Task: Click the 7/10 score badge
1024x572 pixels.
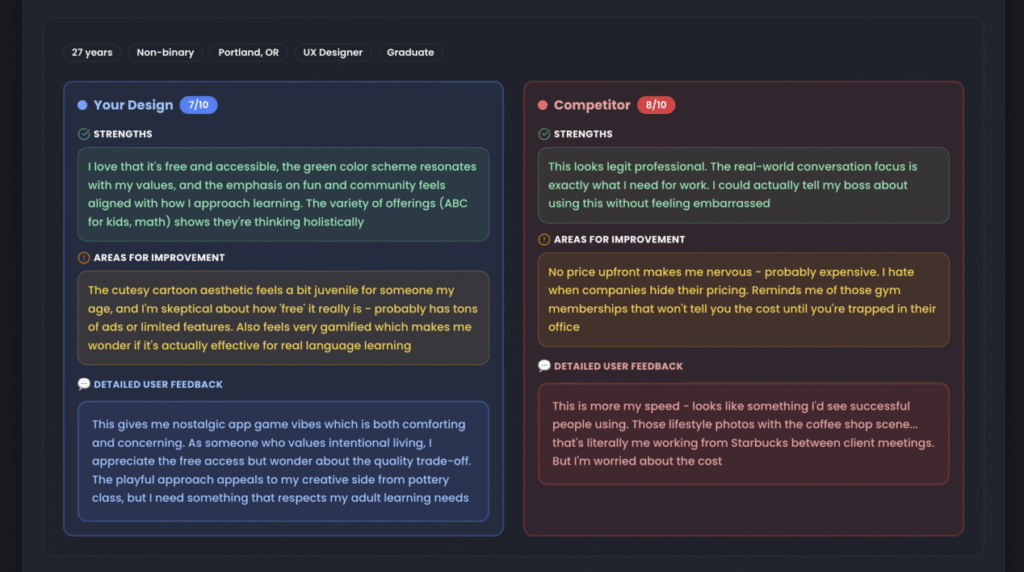Action: click(199, 105)
